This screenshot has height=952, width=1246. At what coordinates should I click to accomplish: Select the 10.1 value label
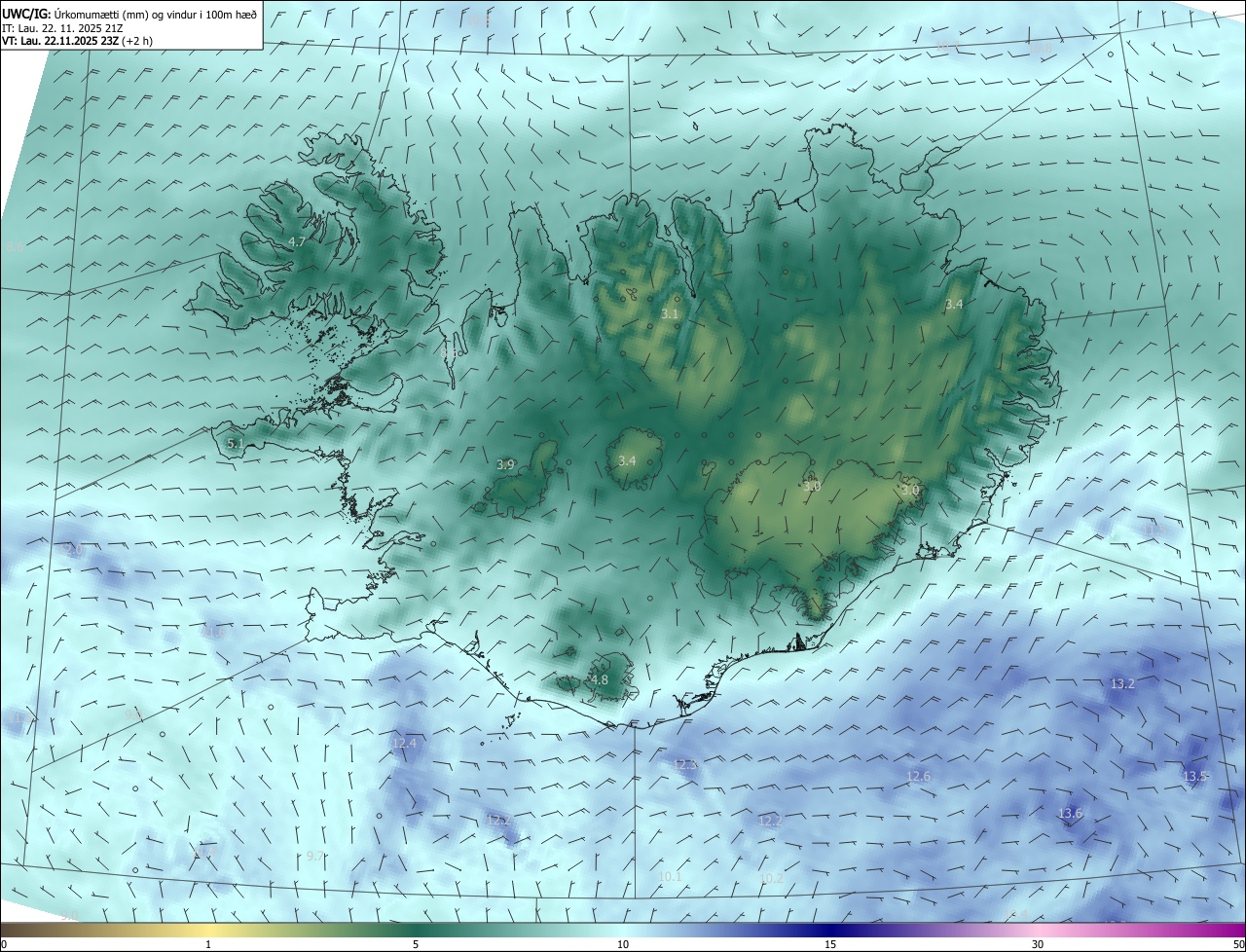(x=671, y=877)
